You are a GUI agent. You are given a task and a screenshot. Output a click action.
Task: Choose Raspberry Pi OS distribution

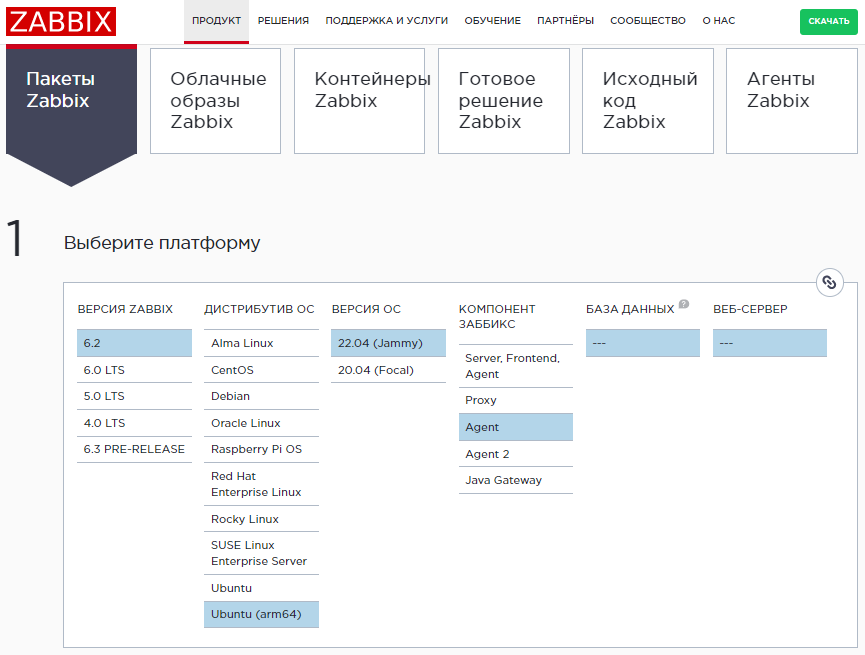(261, 449)
